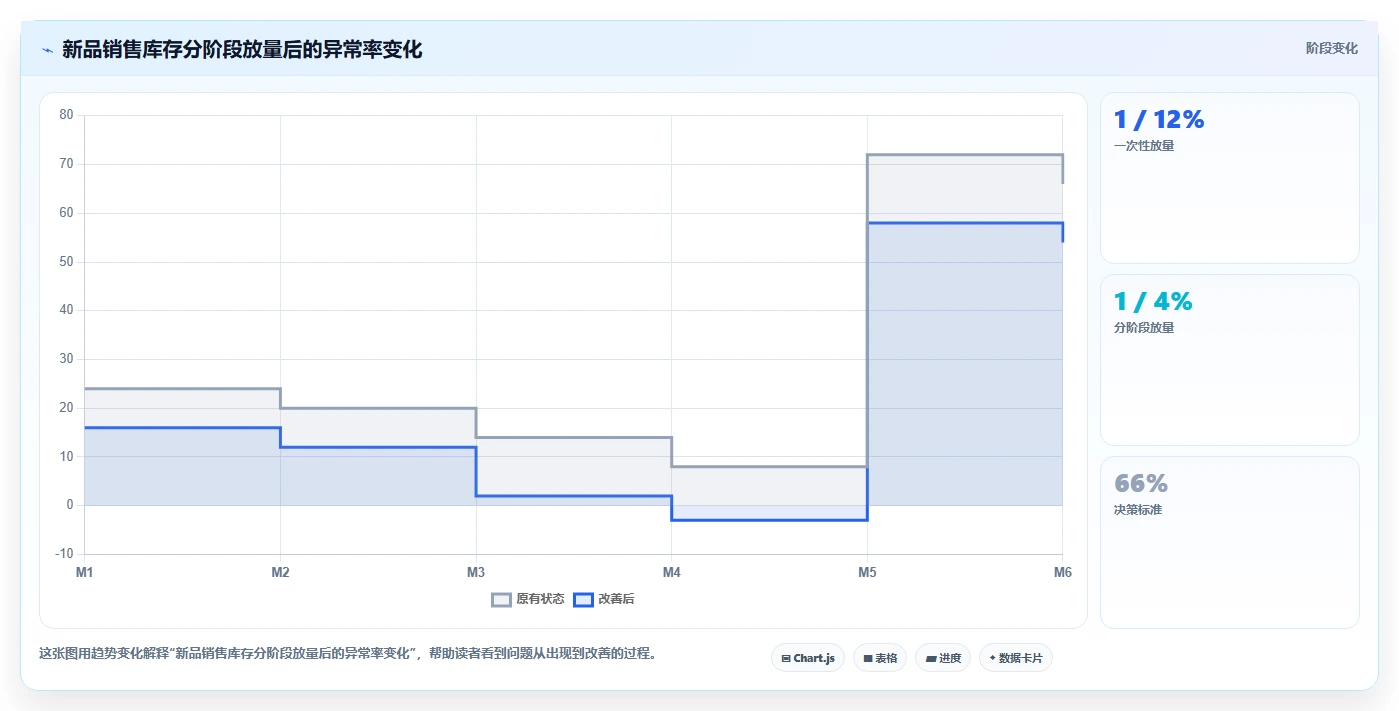Toggle the 原有状态 legend item
The height and width of the screenshot is (711, 1399).
pyautogui.click(x=528, y=599)
